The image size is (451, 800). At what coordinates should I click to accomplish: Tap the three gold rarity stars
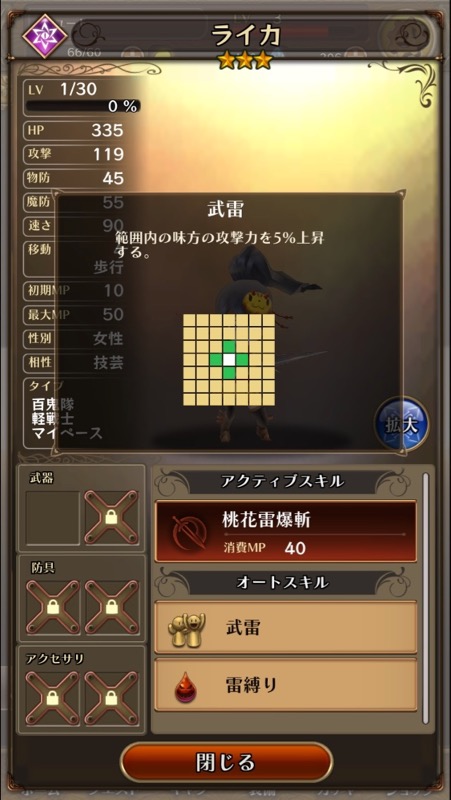244,61
